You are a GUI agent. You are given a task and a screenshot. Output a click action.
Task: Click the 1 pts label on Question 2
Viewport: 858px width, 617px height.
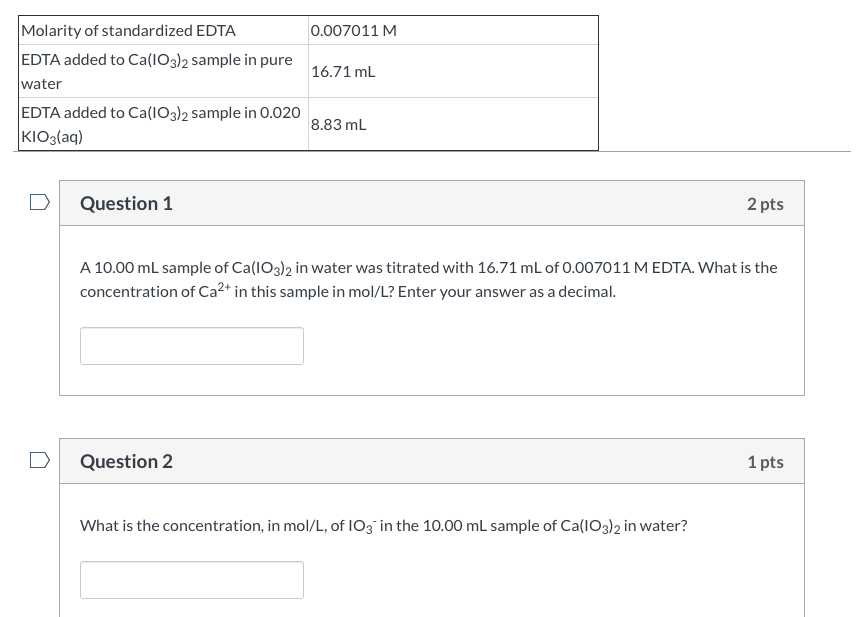[765, 461]
